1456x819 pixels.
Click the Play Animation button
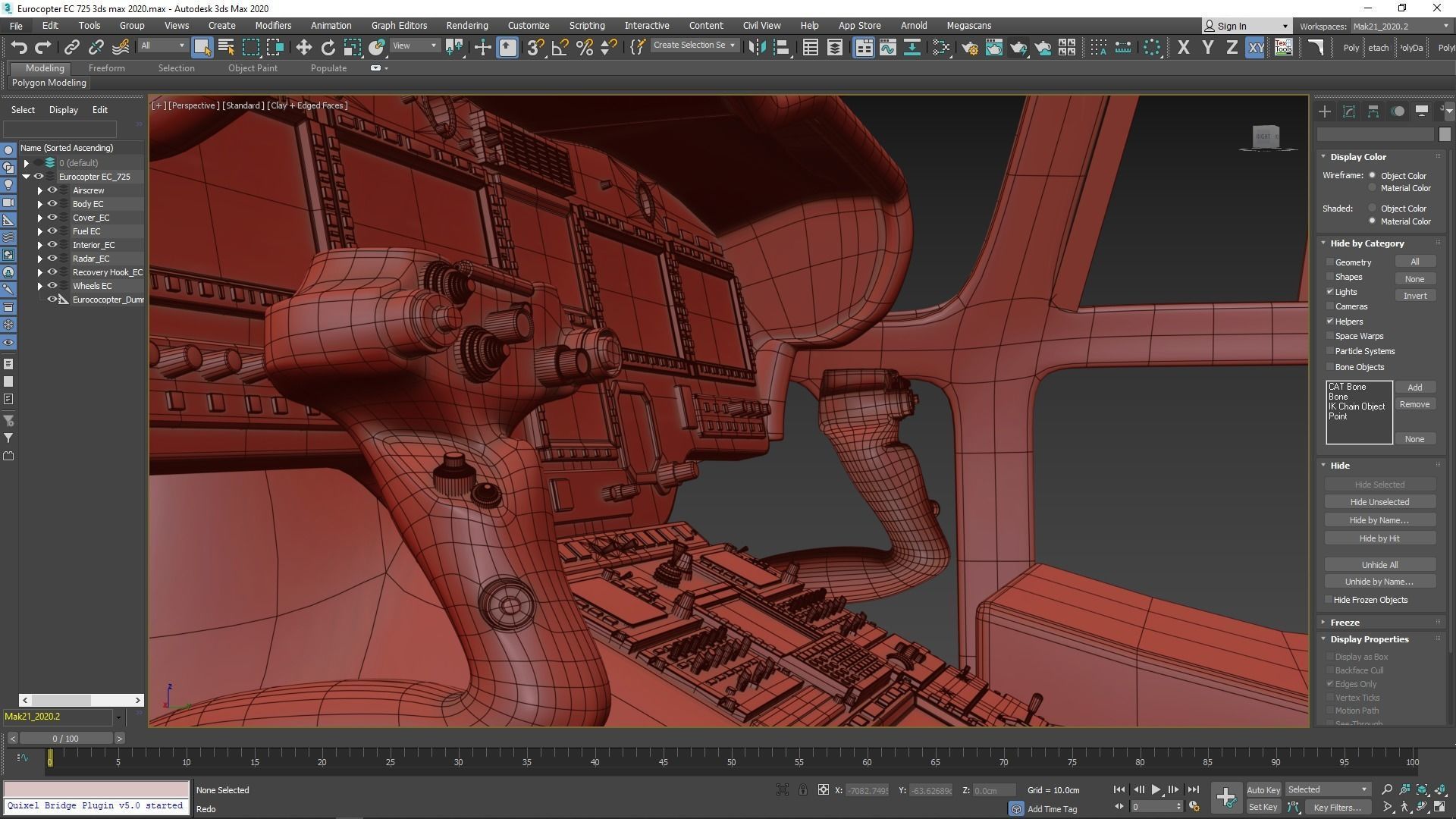[1156, 789]
